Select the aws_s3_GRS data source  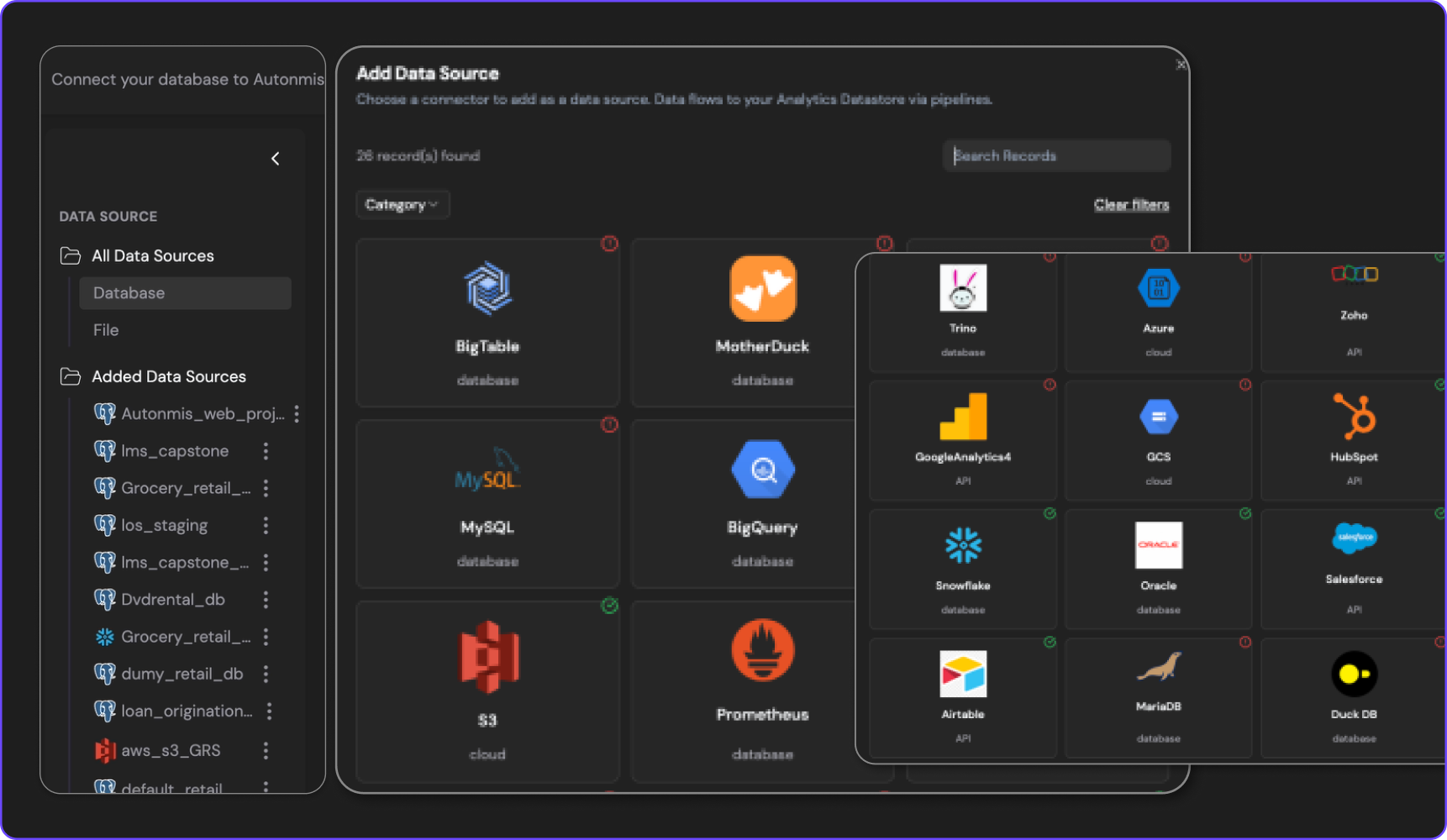click(171, 750)
